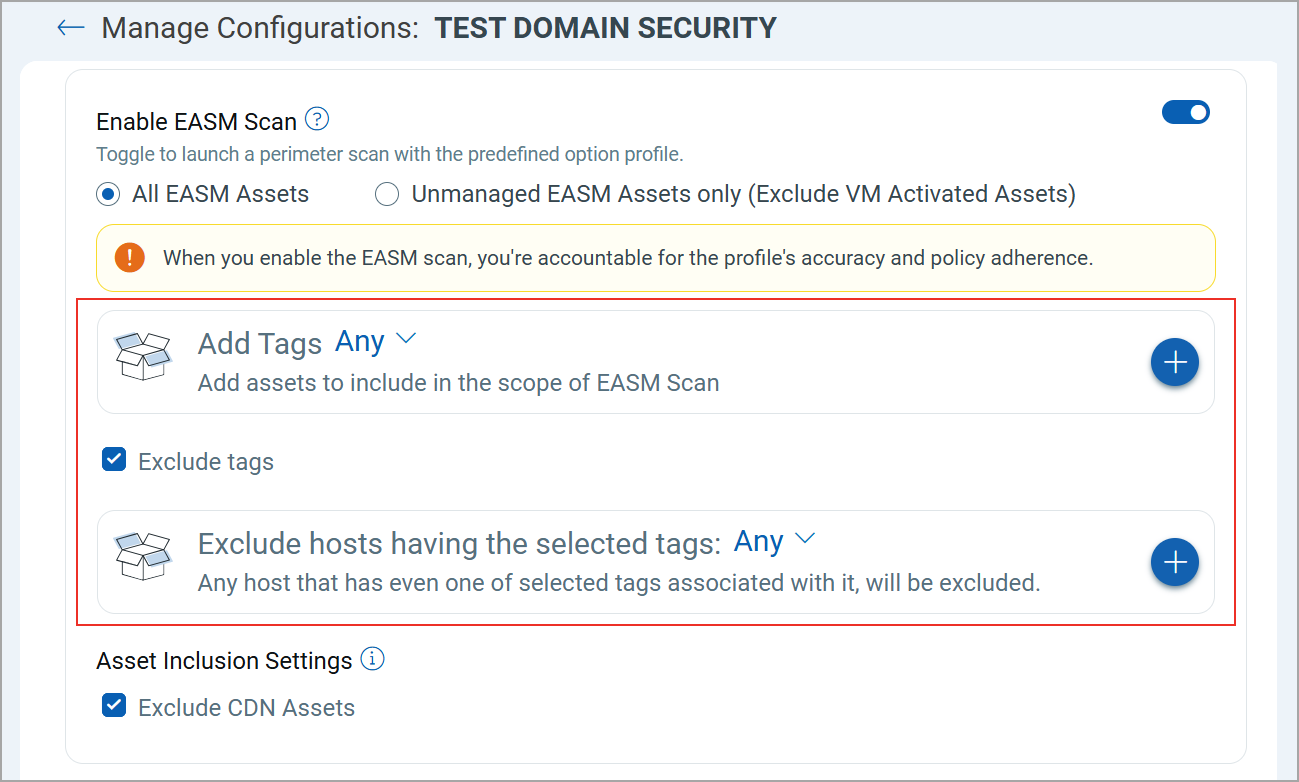Viewport: 1299px width, 782px height.
Task: Click the plus button for Exclude hosts tags
Action: click(x=1175, y=563)
